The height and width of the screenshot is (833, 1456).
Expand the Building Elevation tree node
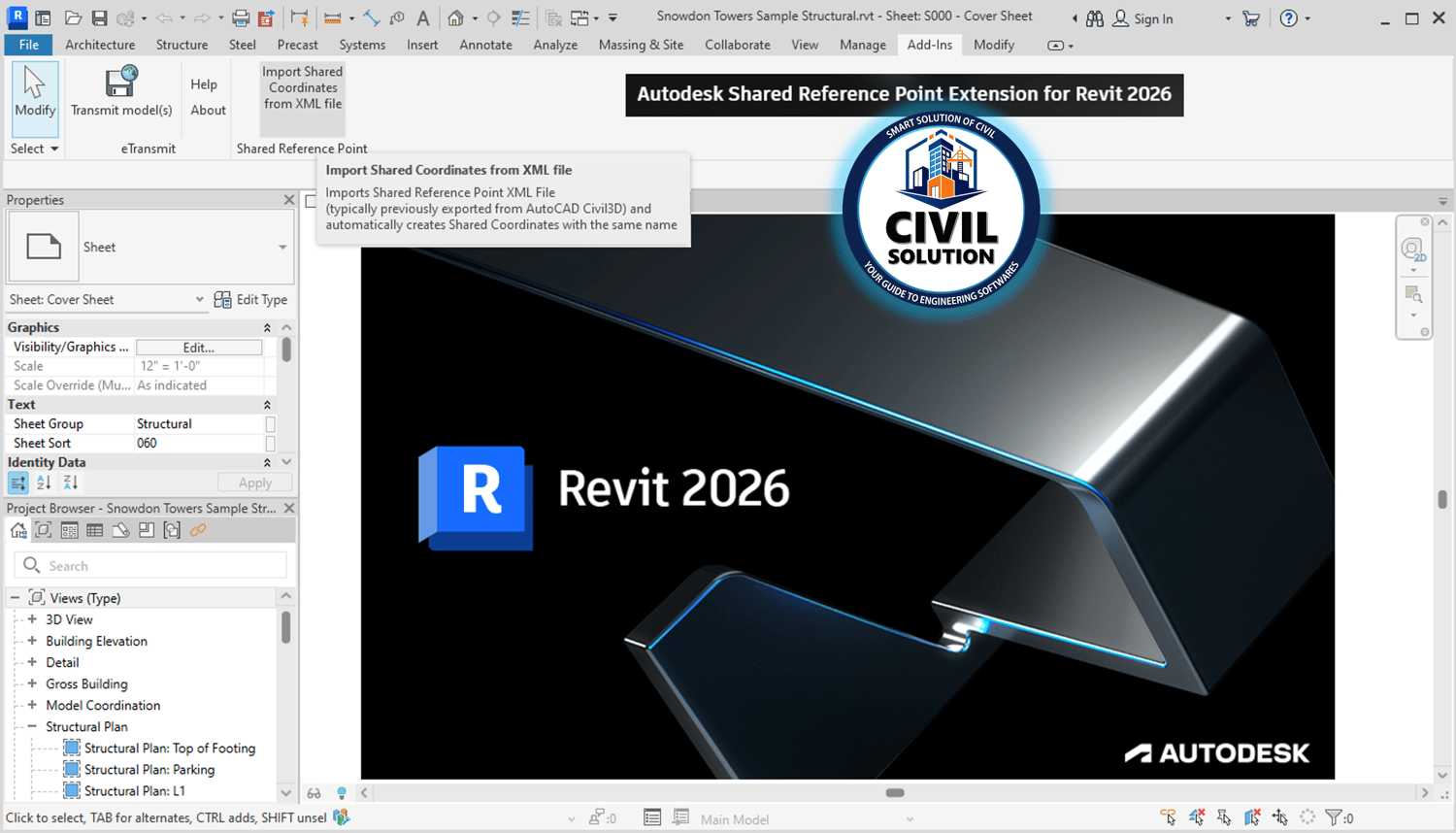pyautogui.click(x=32, y=641)
